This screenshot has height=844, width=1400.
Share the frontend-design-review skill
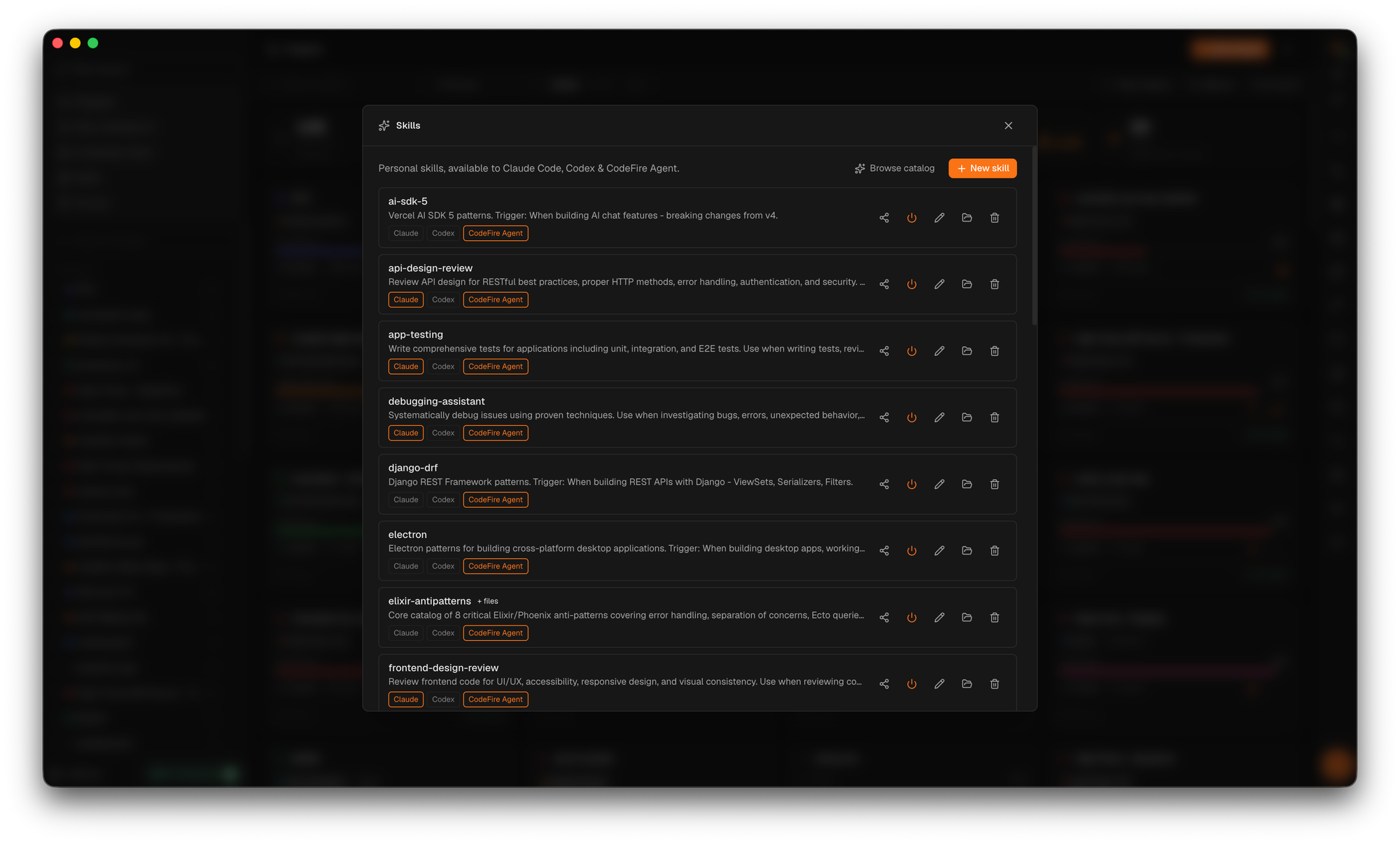[x=884, y=684]
